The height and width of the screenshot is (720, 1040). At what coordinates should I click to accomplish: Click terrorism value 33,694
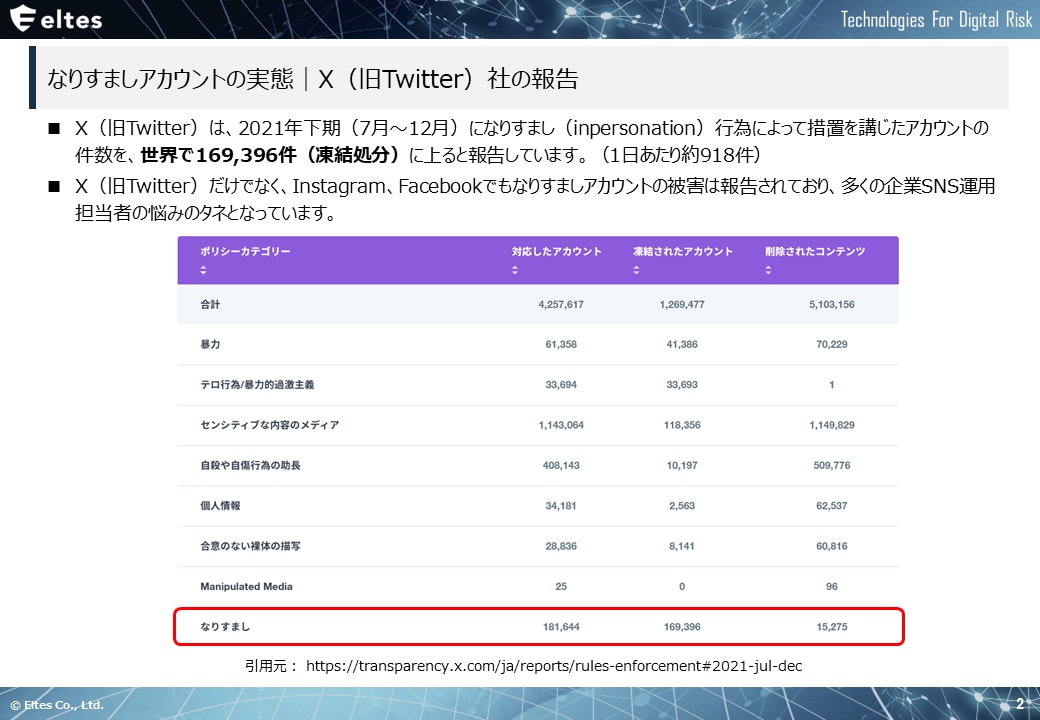tap(561, 385)
